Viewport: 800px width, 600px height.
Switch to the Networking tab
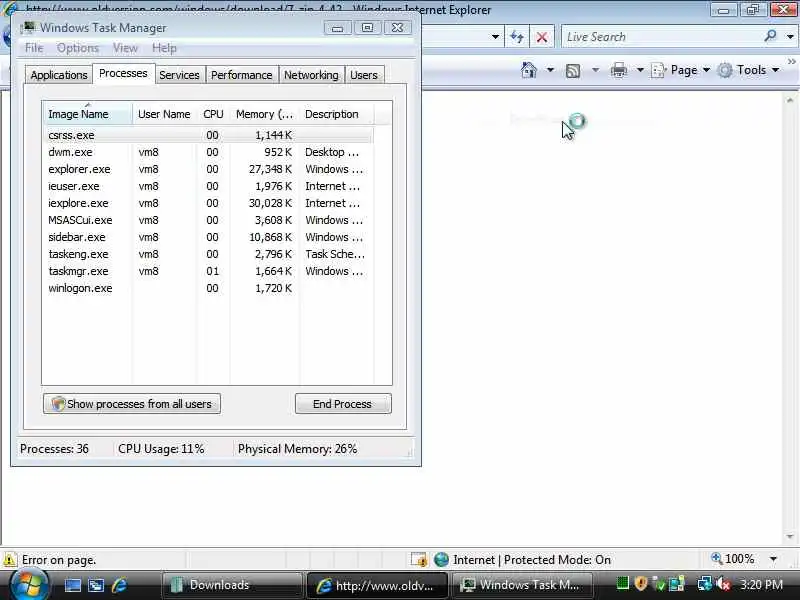[311, 75]
